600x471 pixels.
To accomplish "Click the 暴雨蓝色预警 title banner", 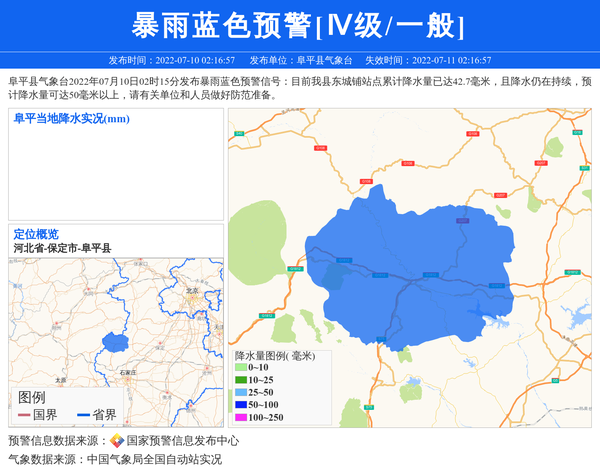I will [x=299, y=25].
